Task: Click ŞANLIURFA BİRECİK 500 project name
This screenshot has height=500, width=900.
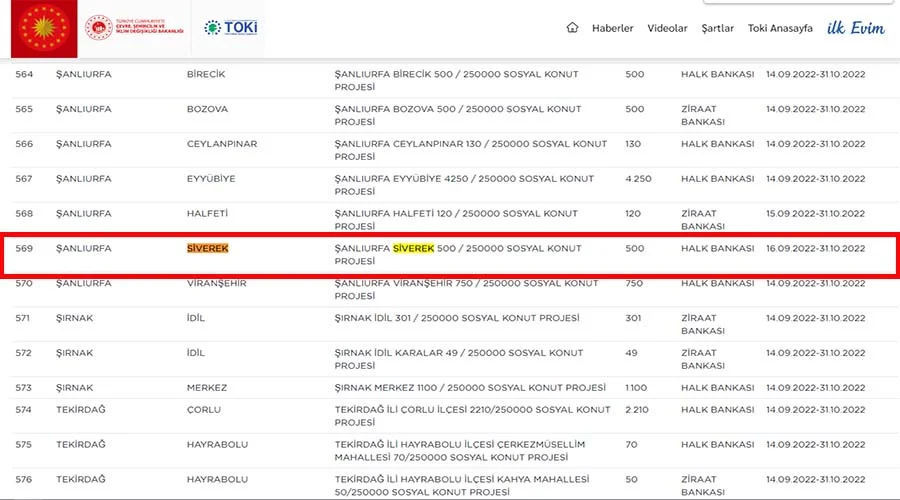Action: click(456, 80)
